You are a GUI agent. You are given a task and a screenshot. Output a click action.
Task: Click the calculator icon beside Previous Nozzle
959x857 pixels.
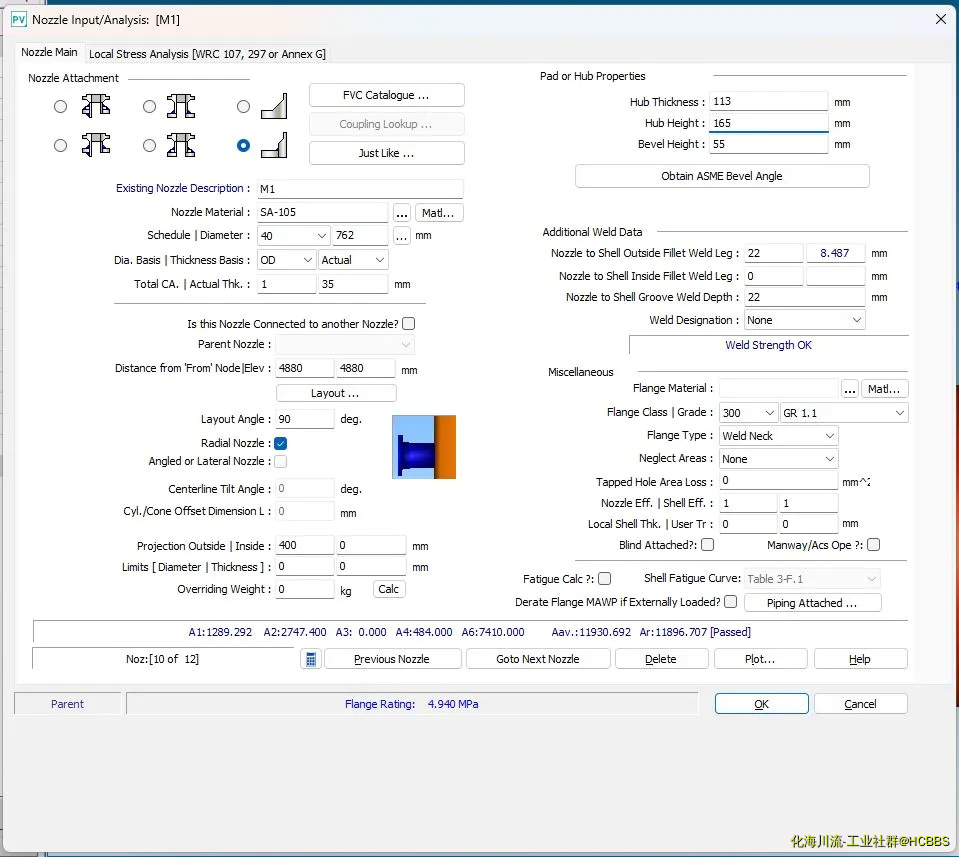click(x=311, y=659)
